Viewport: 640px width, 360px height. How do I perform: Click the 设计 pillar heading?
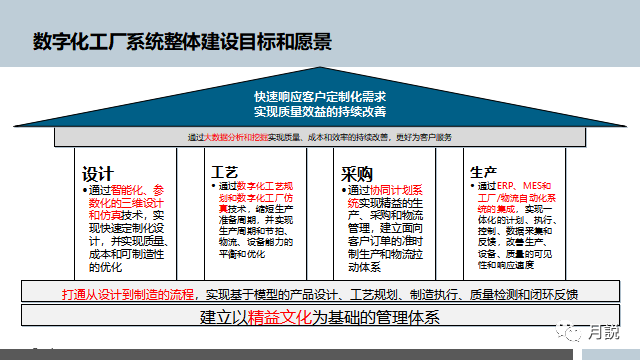point(98,174)
